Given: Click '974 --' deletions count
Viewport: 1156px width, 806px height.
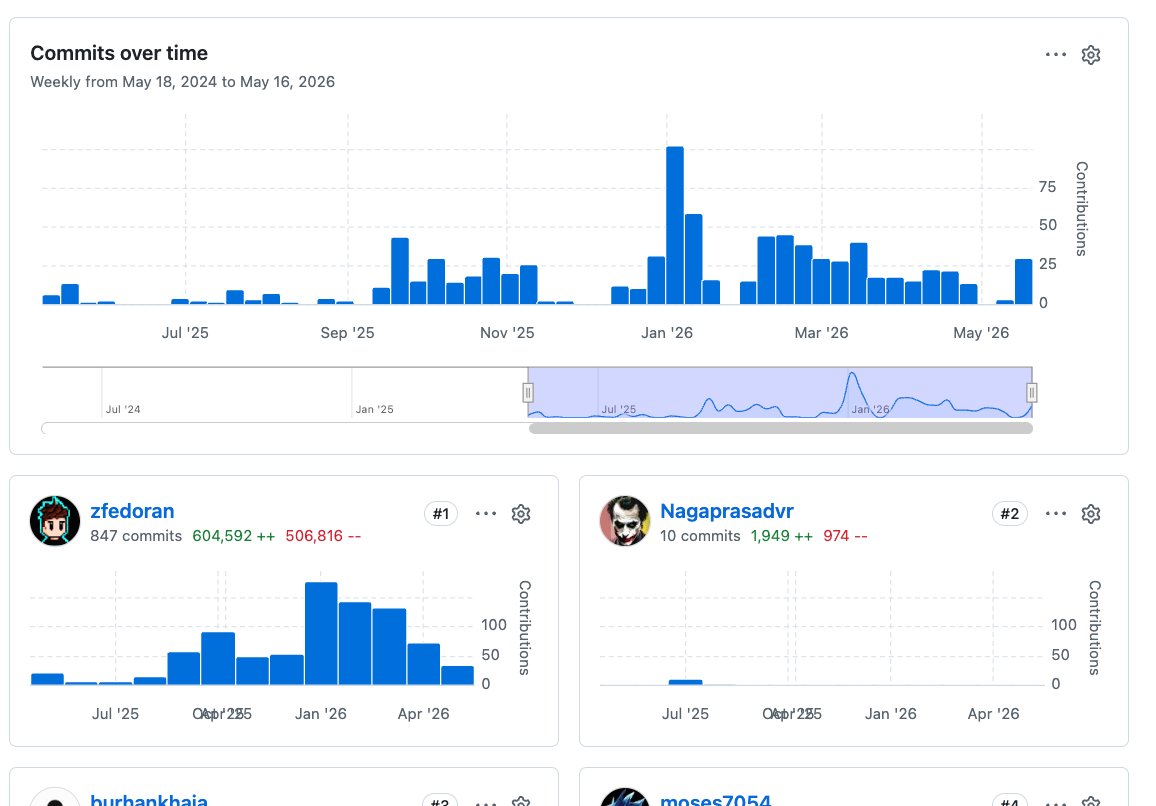Looking at the screenshot, I should [x=845, y=536].
